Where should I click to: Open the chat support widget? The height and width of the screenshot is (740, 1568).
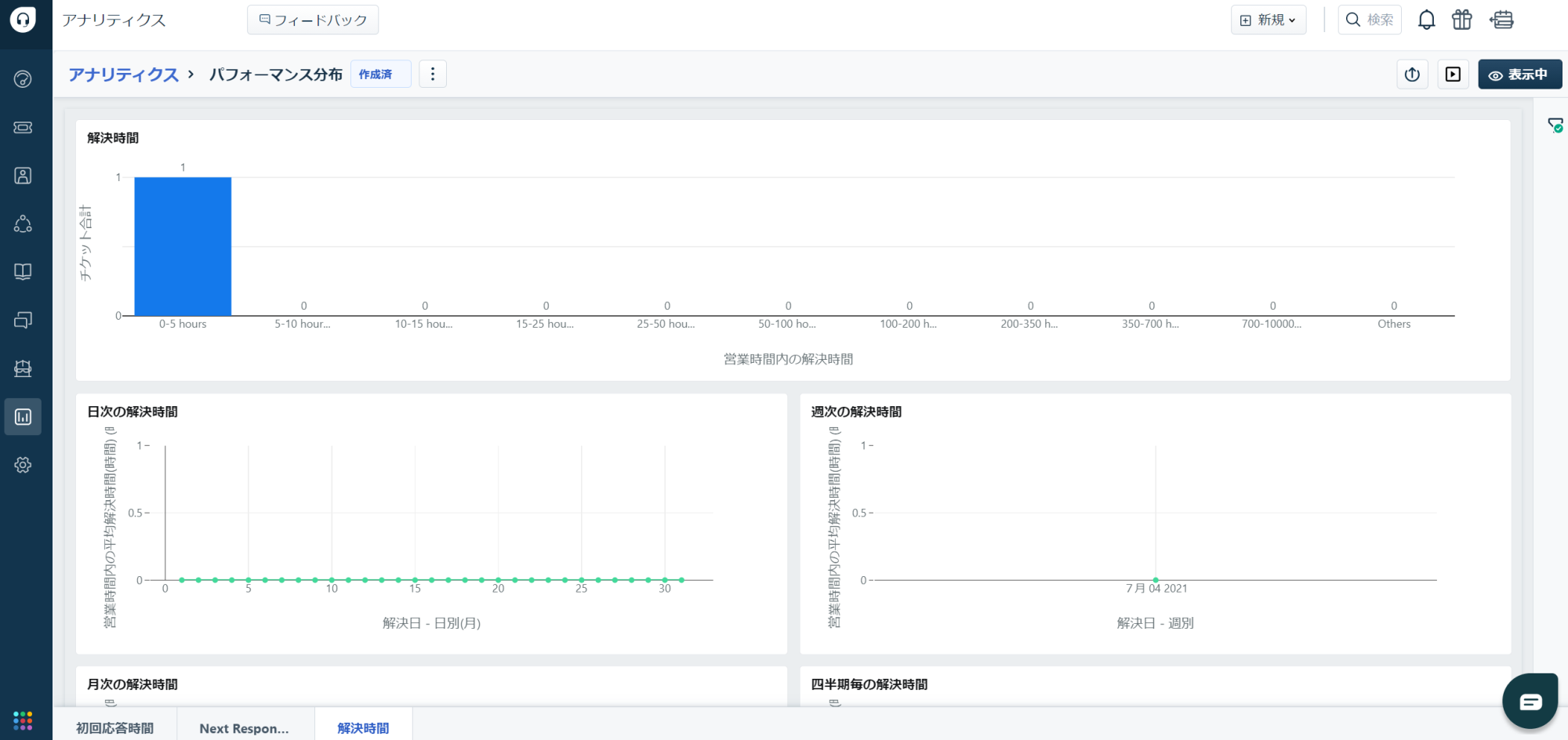[x=1530, y=701]
